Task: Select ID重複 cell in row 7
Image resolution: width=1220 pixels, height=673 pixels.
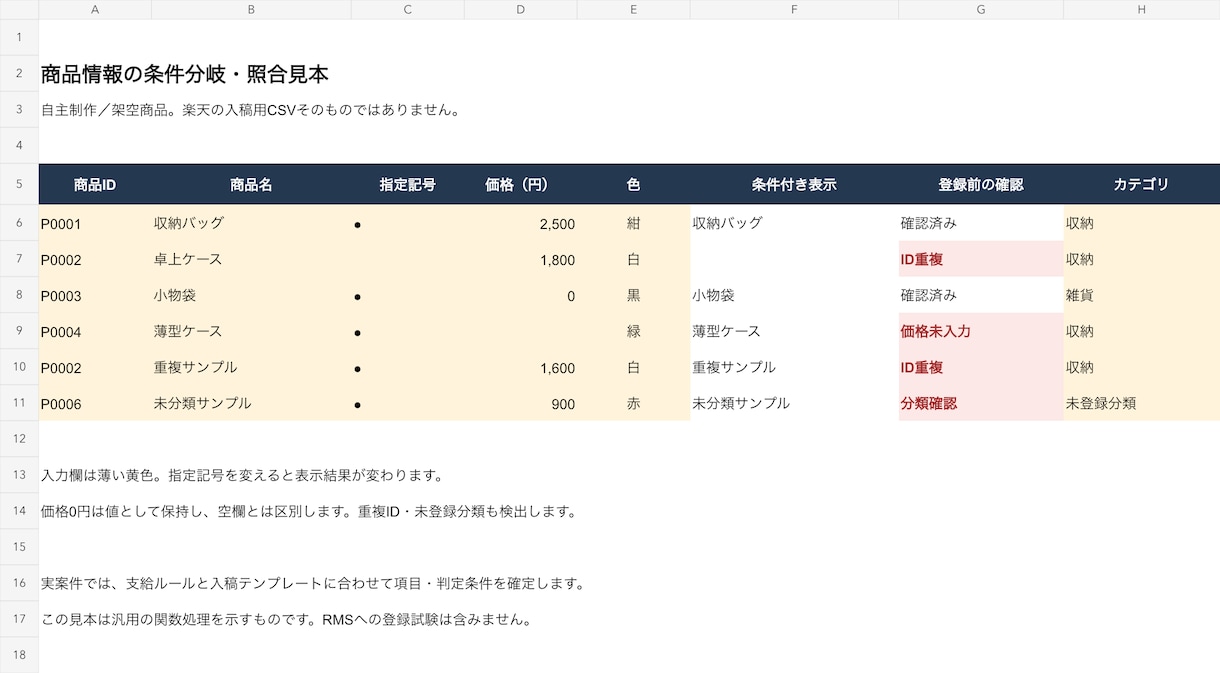Action: [981, 259]
